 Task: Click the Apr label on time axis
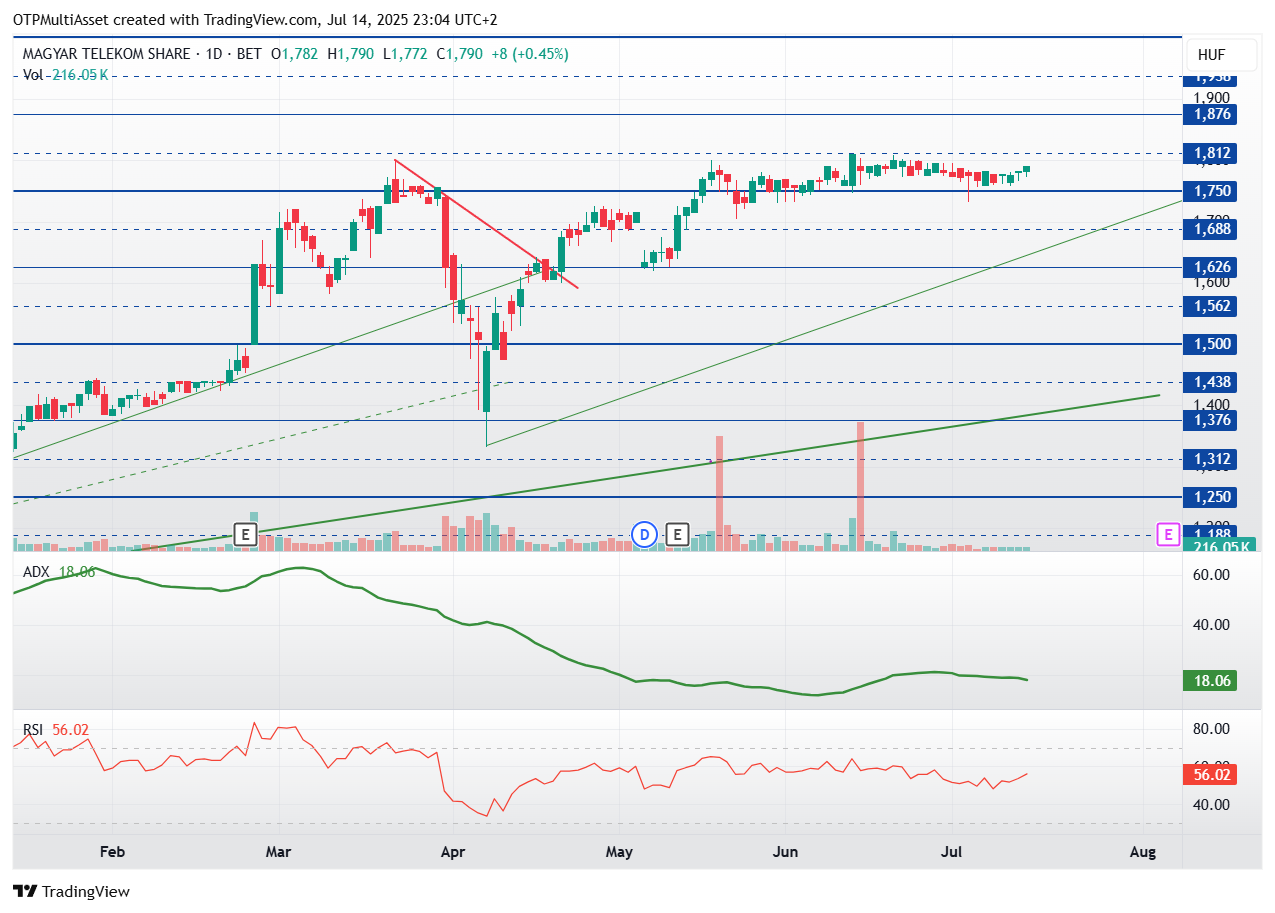tap(452, 852)
